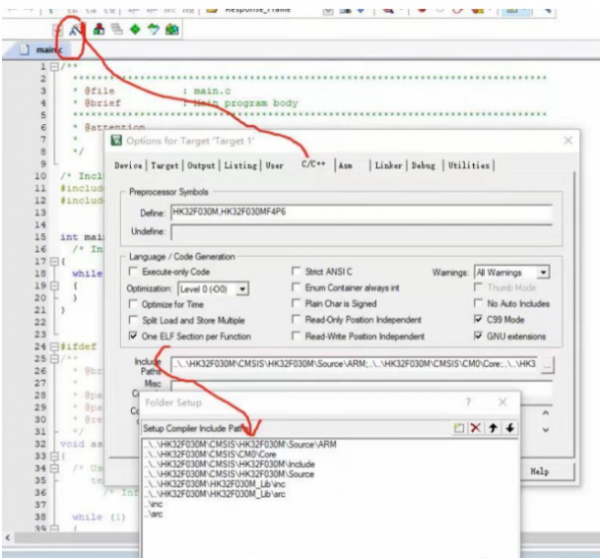The height and width of the screenshot is (558, 600).
Task: Select the CMSIS\CM0\Core include path entry
Action: pyautogui.click(x=200, y=454)
